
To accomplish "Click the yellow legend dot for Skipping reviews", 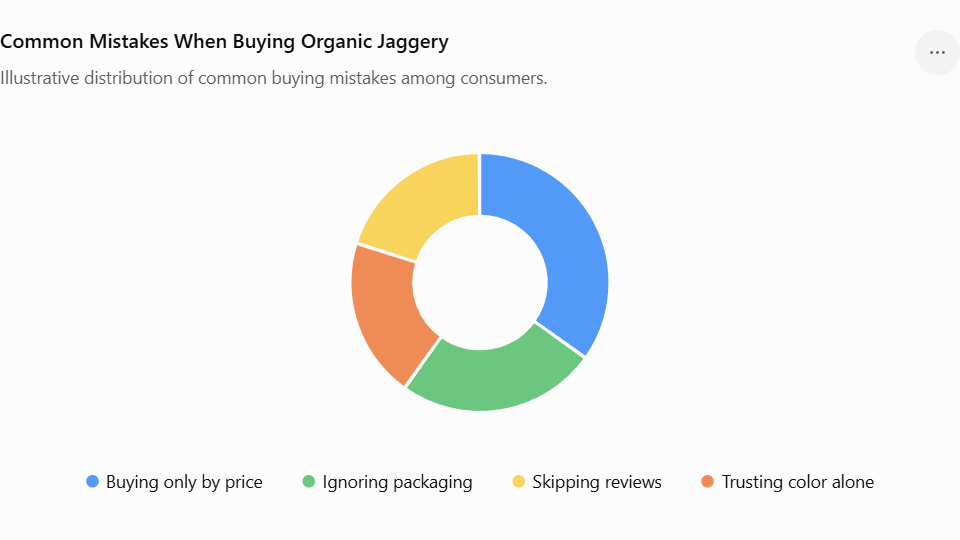I will pos(519,481).
